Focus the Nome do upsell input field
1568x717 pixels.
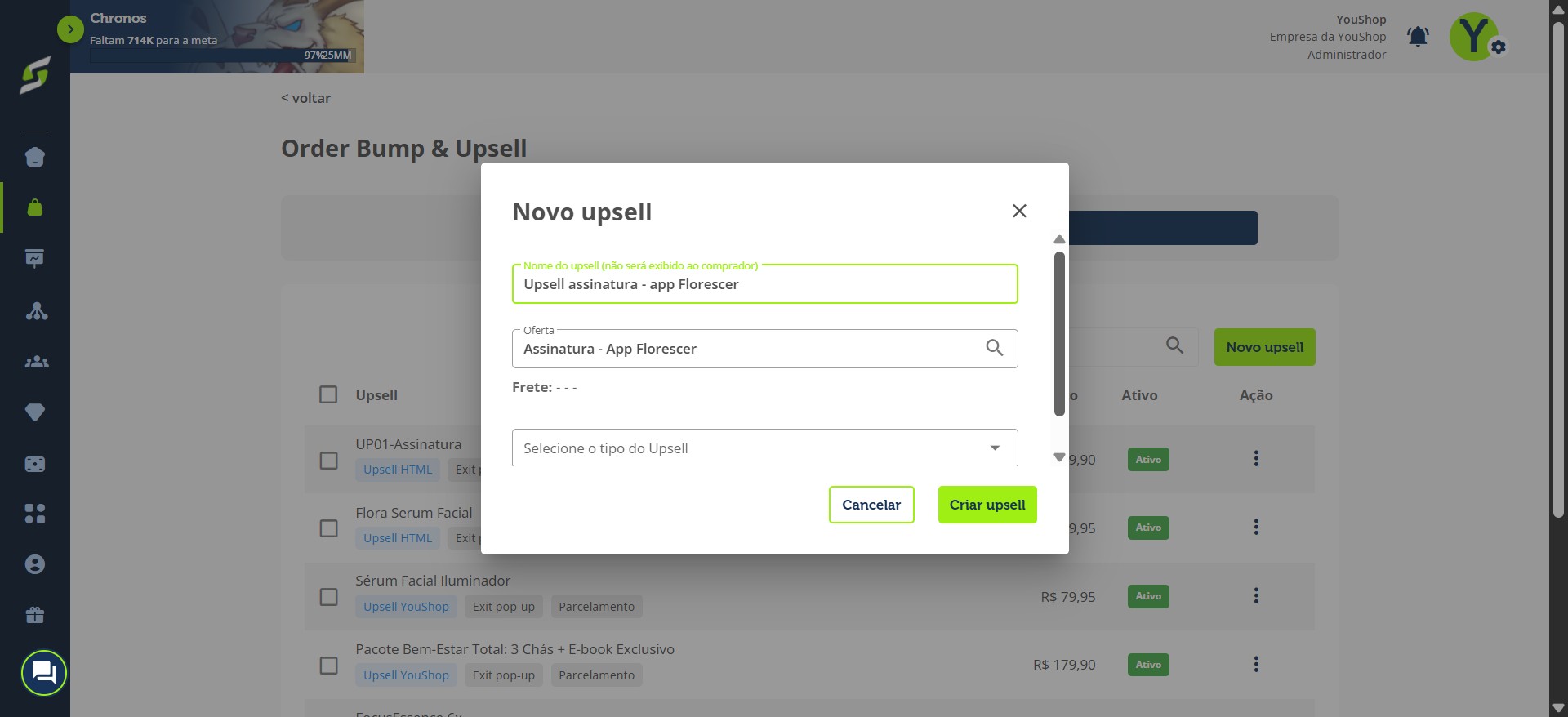coord(764,284)
